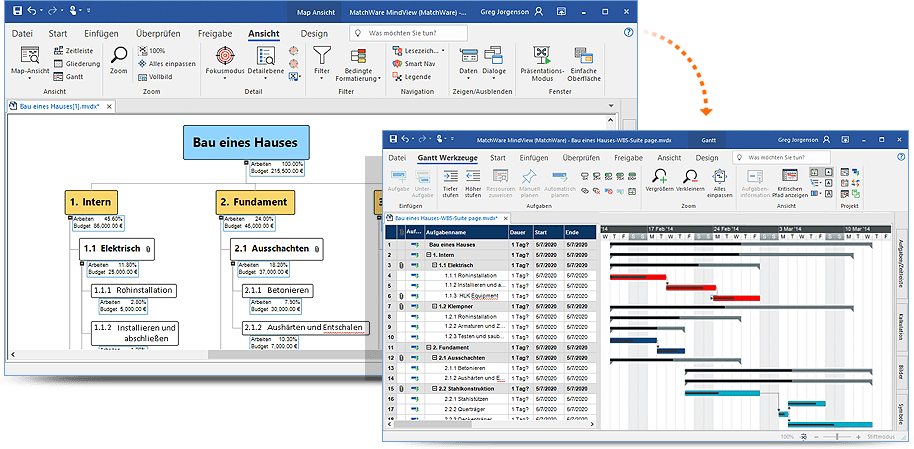Enable Vollbild mode
The image size is (914, 449).
click(155, 76)
